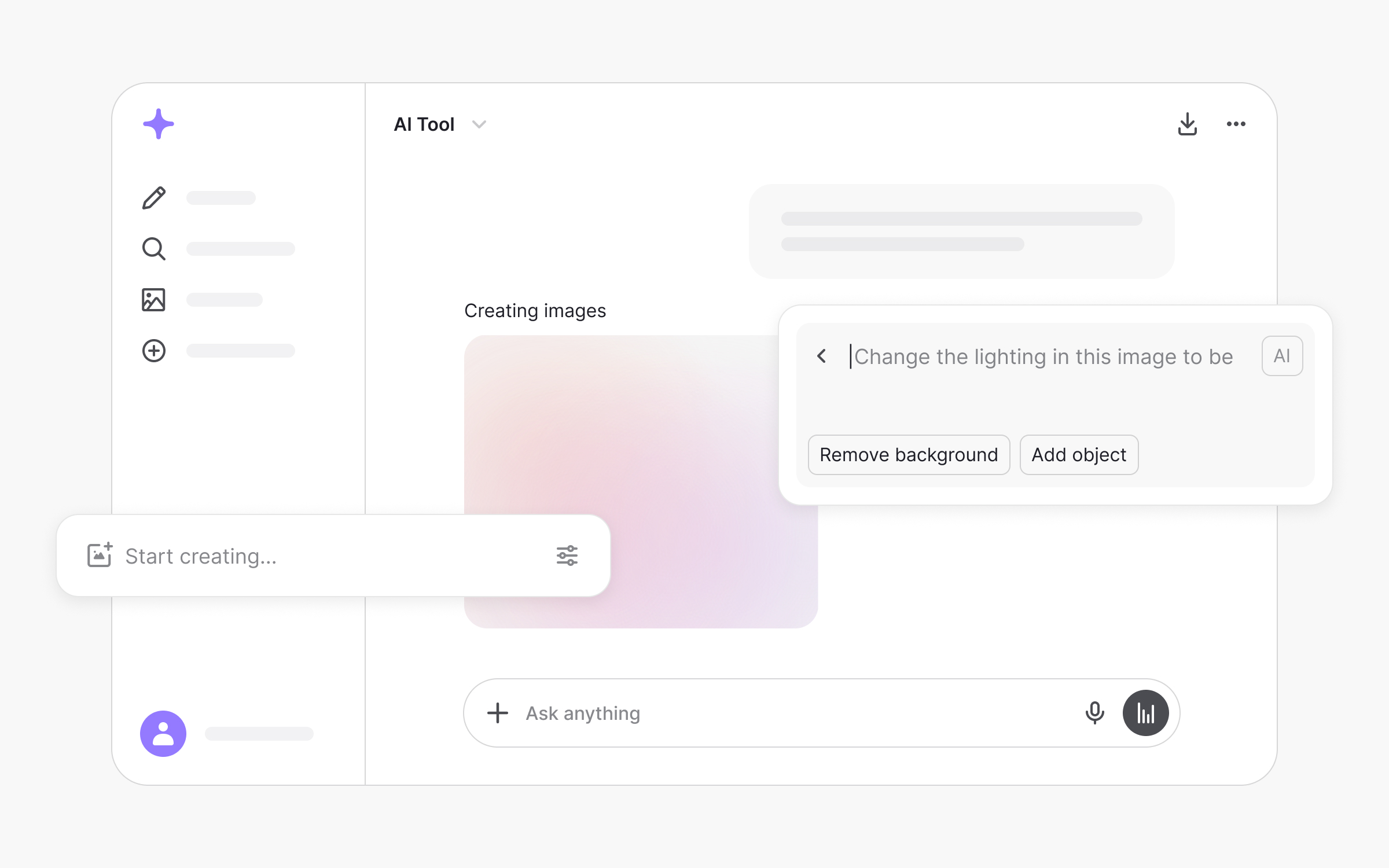Expand the AI Tool dropdown chevron

point(479,124)
